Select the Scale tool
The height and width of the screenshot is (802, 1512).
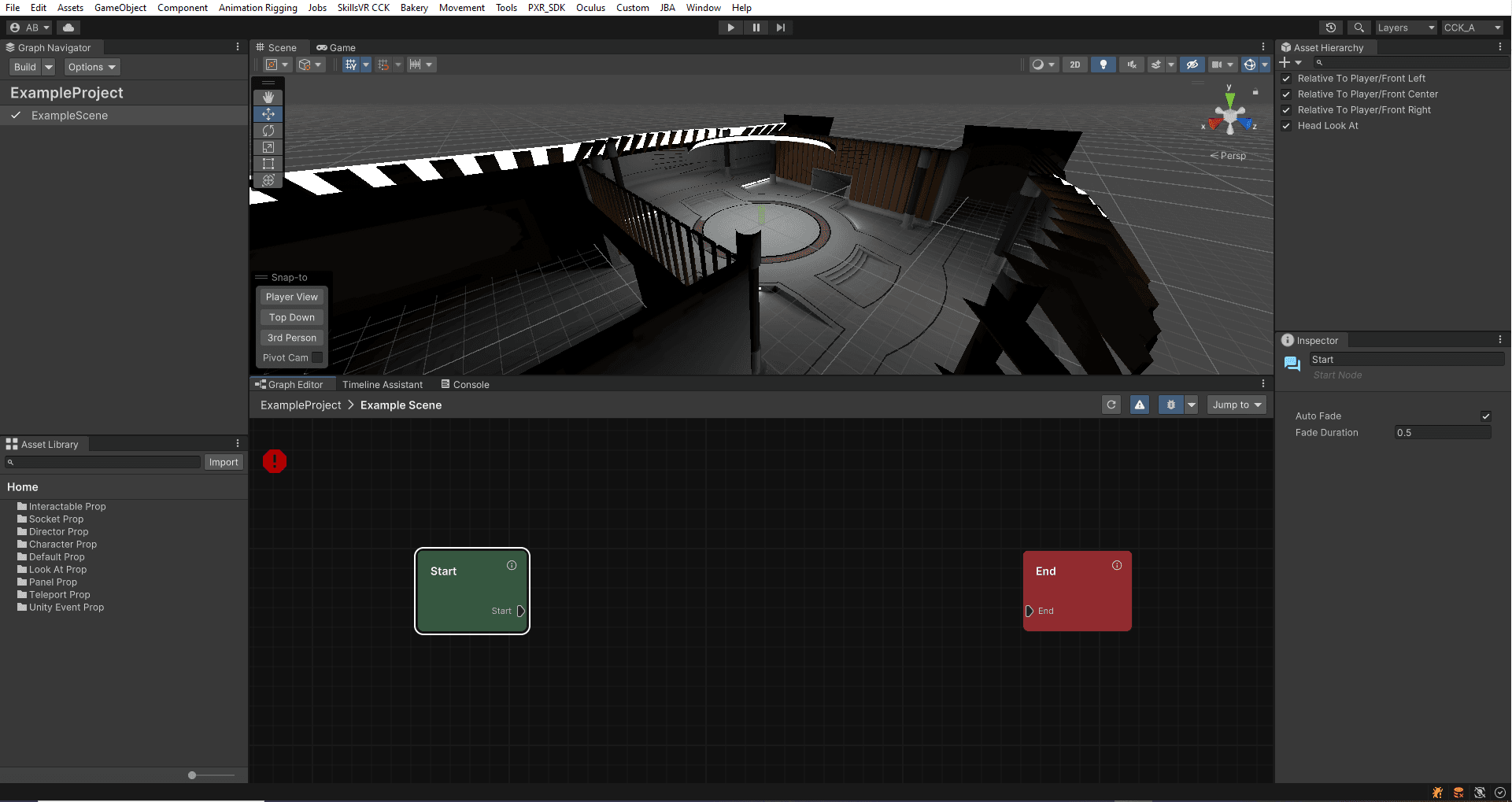point(268,147)
